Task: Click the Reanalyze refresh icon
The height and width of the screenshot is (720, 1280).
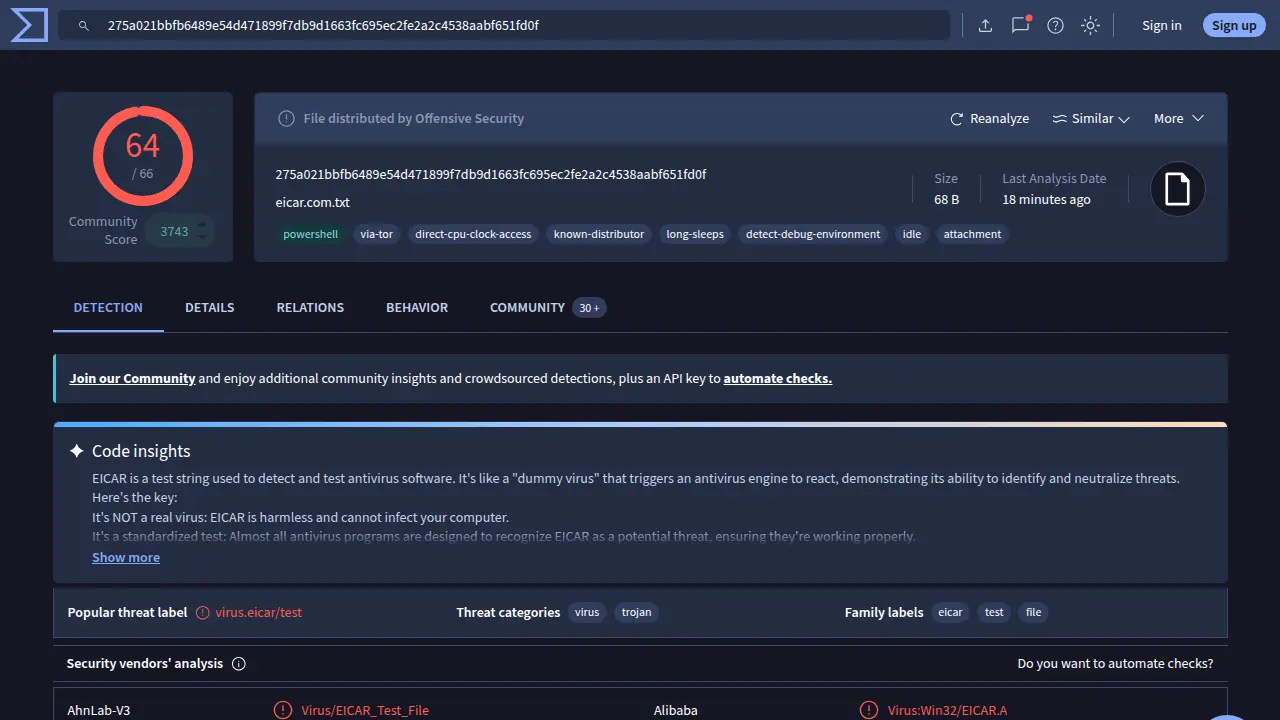Action: [x=957, y=119]
